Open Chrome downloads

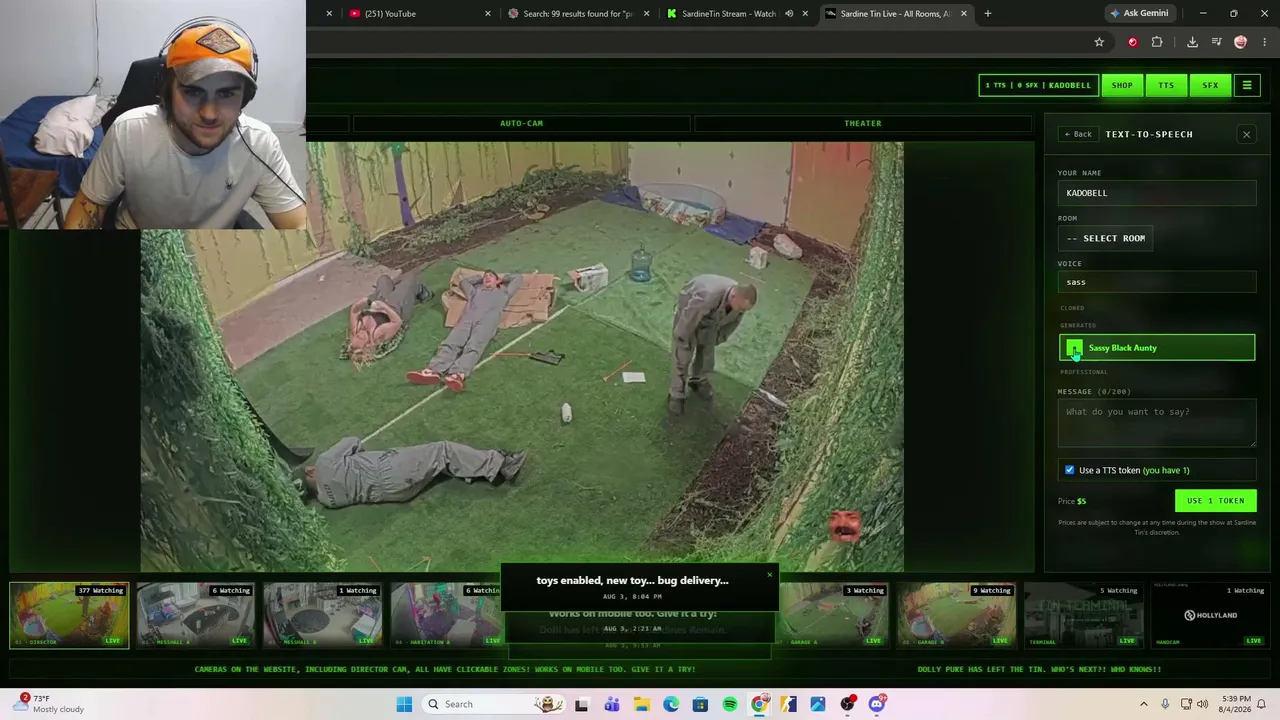tap(1192, 42)
